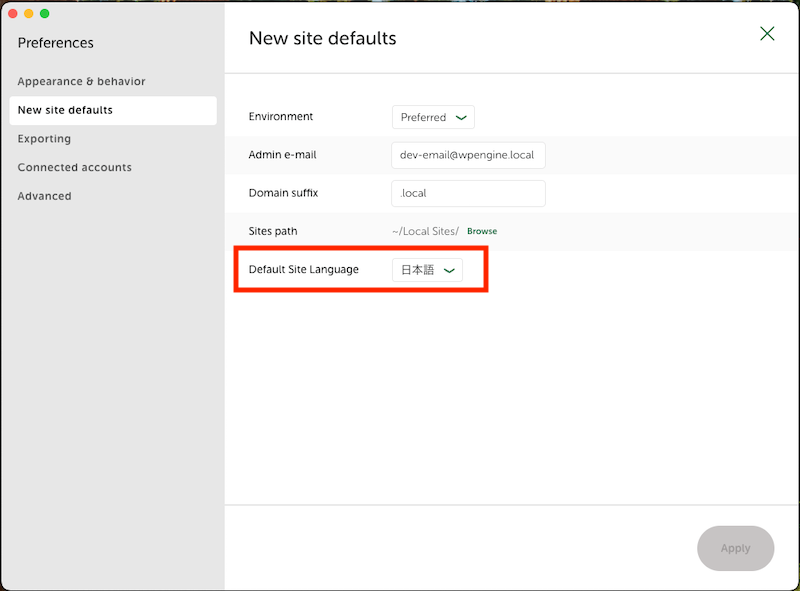Click the ~/Local Sites/ path text

pyautogui.click(x=425, y=231)
